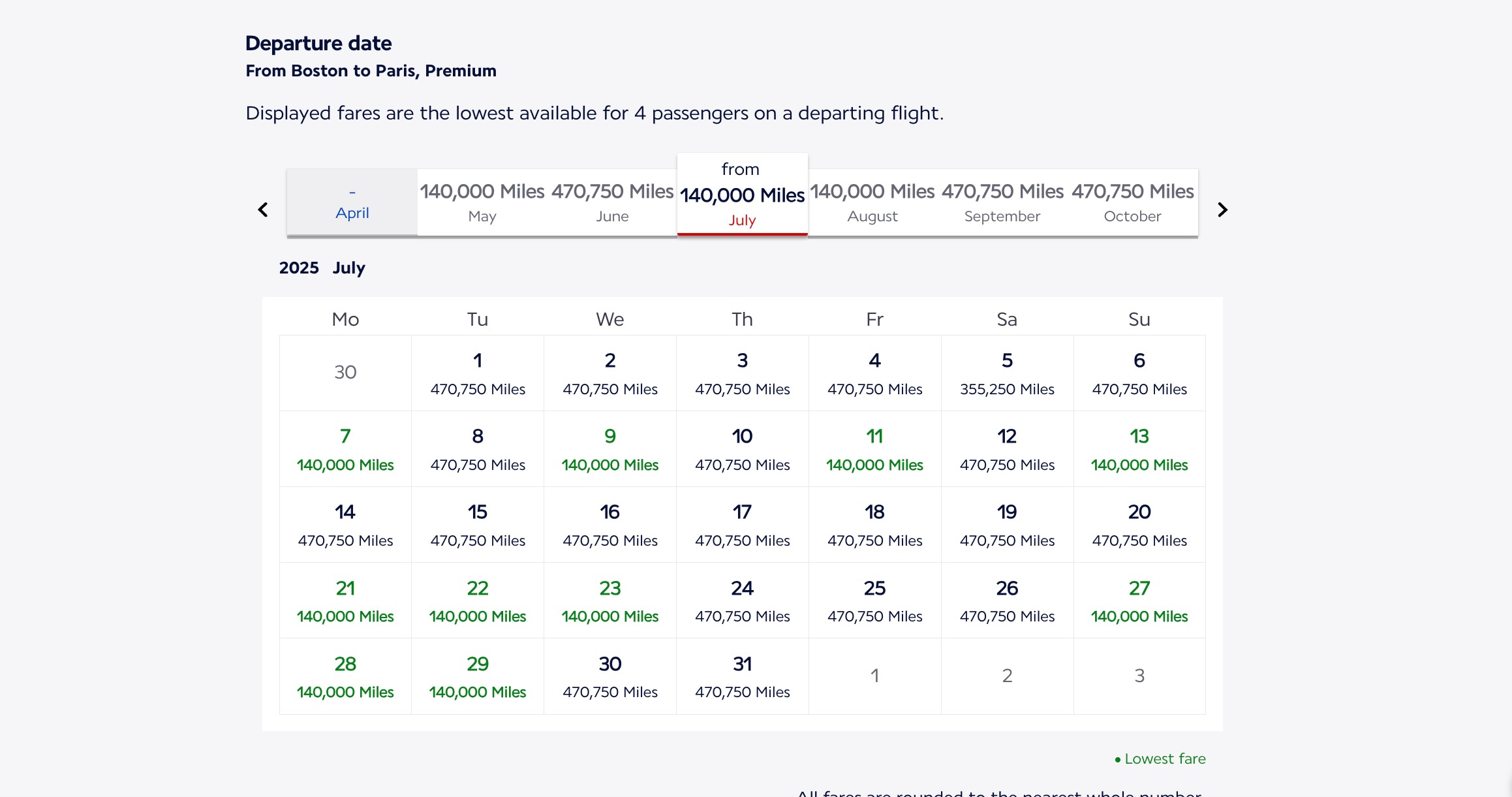This screenshot has height=797, width=1512.
Task: Click the previous months left arrow
Action: pyautogui.click(x=263, y=210)
